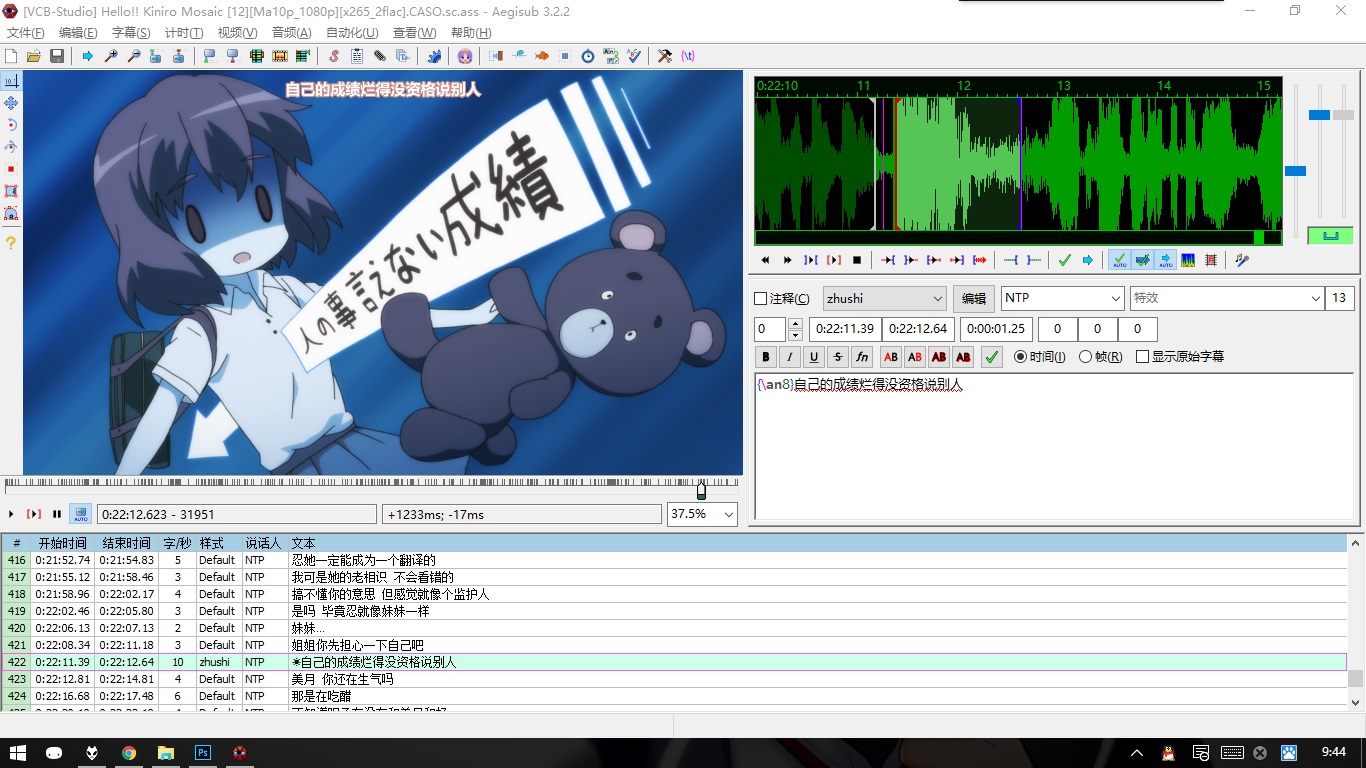Go to the previous line audio button
The image size is (1366, 768).
(x=765, y=260)
